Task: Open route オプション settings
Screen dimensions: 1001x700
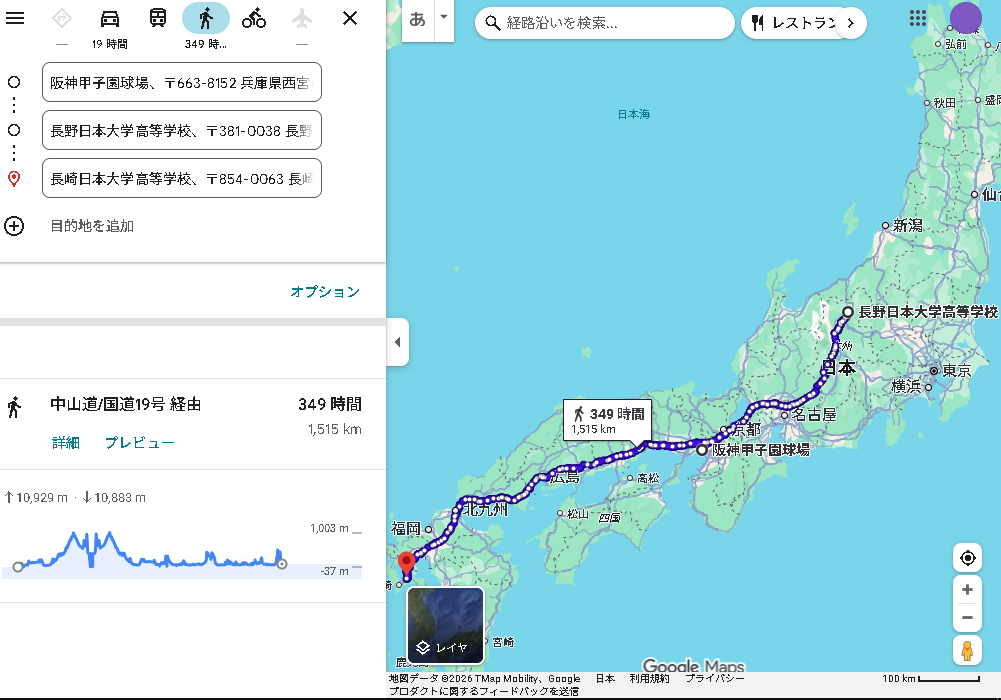Action: pyautogui.click(x=324, y=292)
